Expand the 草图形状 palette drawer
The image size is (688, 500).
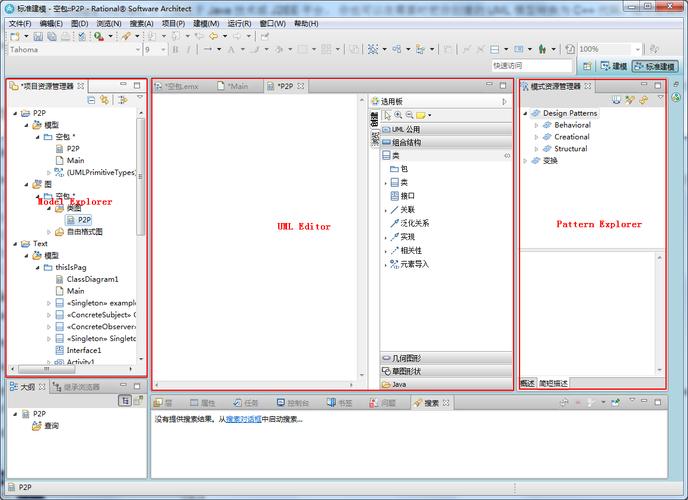(446, 371)
